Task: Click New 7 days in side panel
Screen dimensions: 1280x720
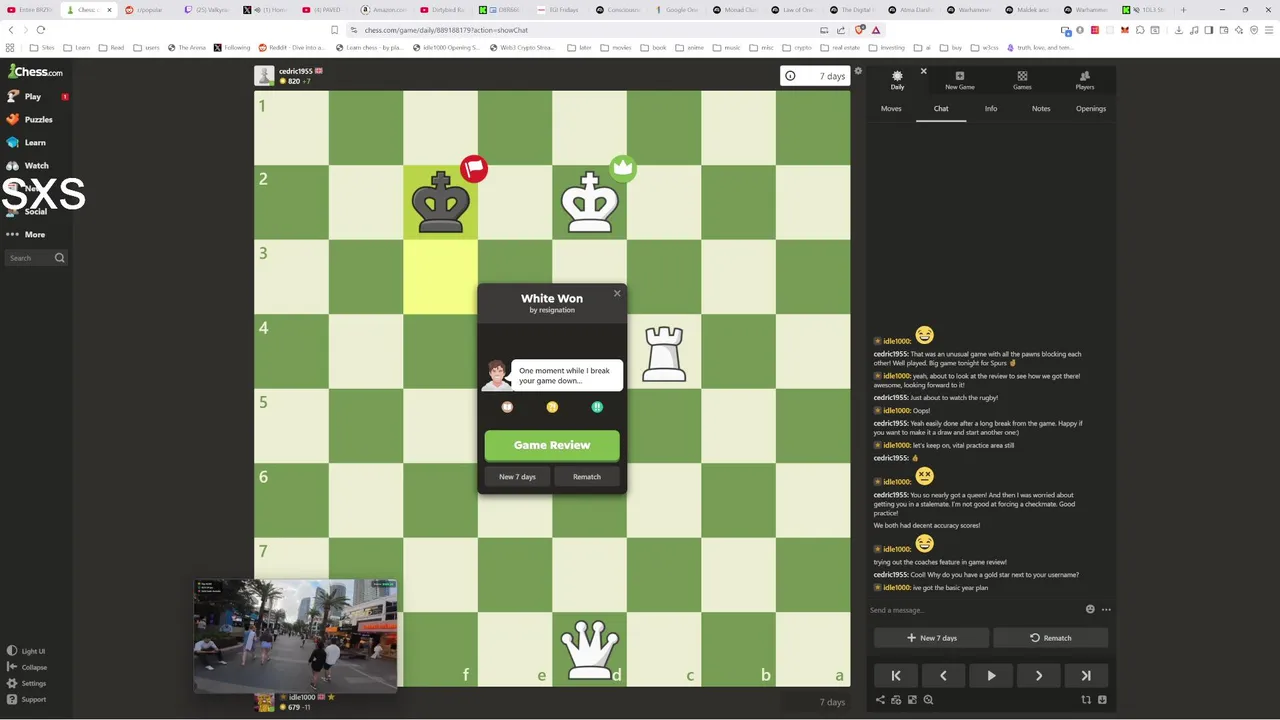Action: [x=932, y=638]
